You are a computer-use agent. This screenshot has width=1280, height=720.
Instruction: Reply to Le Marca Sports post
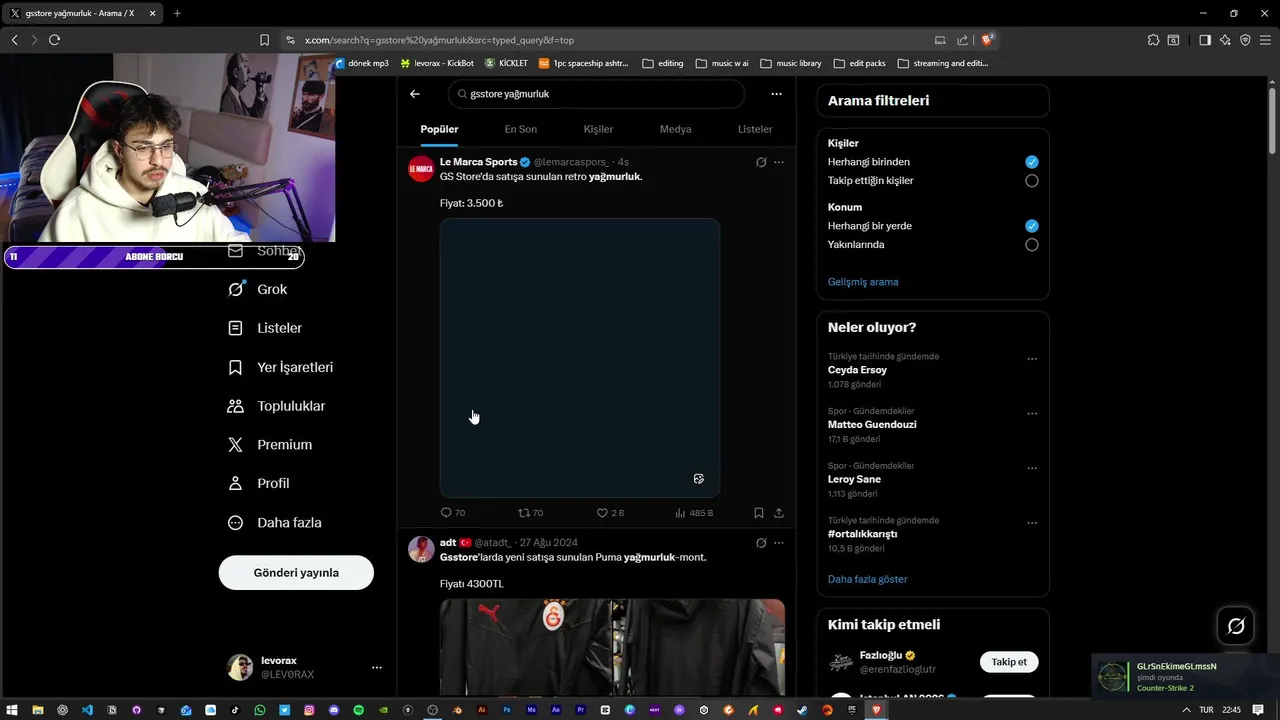coord(452,513)
